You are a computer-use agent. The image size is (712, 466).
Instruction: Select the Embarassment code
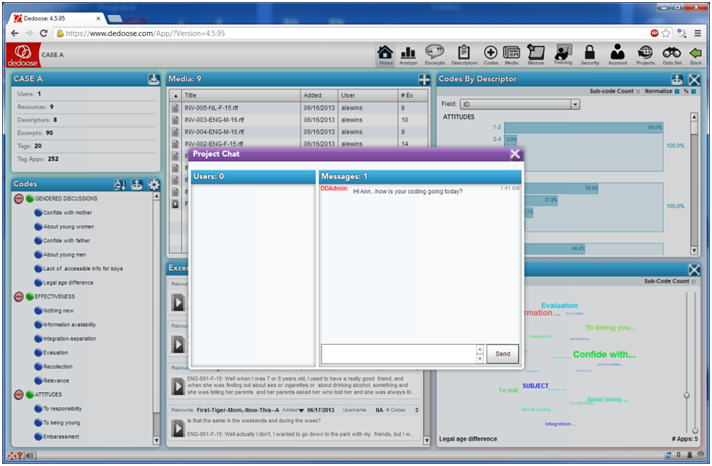click(x=61, y=437)
